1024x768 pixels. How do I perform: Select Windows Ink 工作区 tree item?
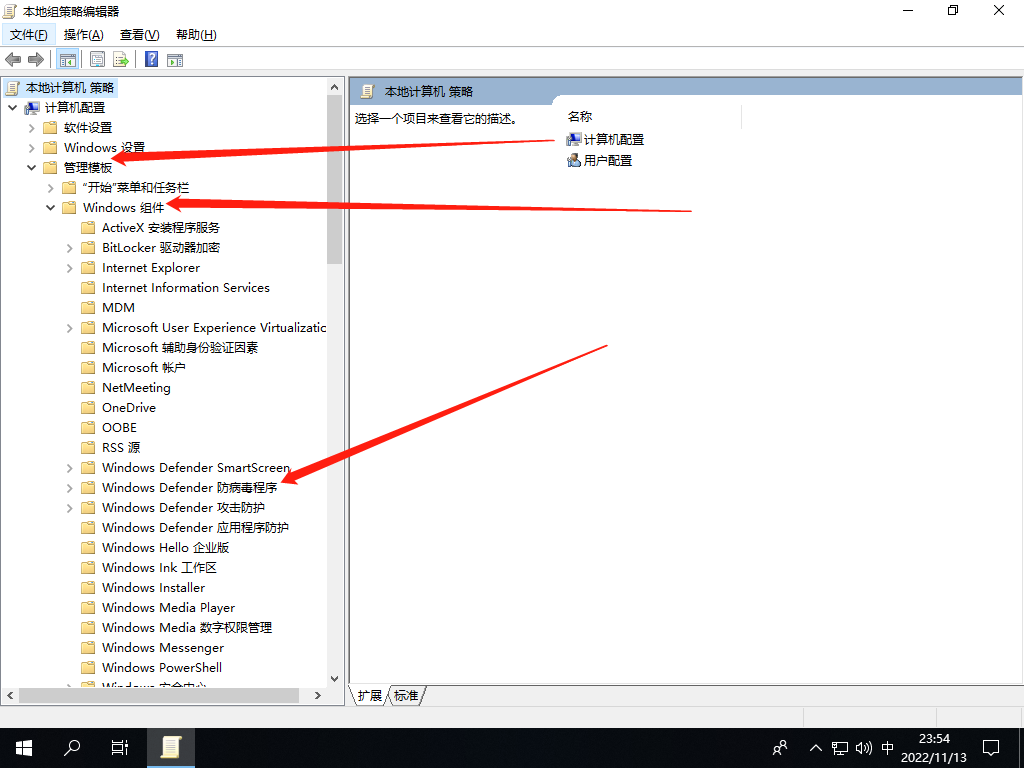(x=159, y=568)
